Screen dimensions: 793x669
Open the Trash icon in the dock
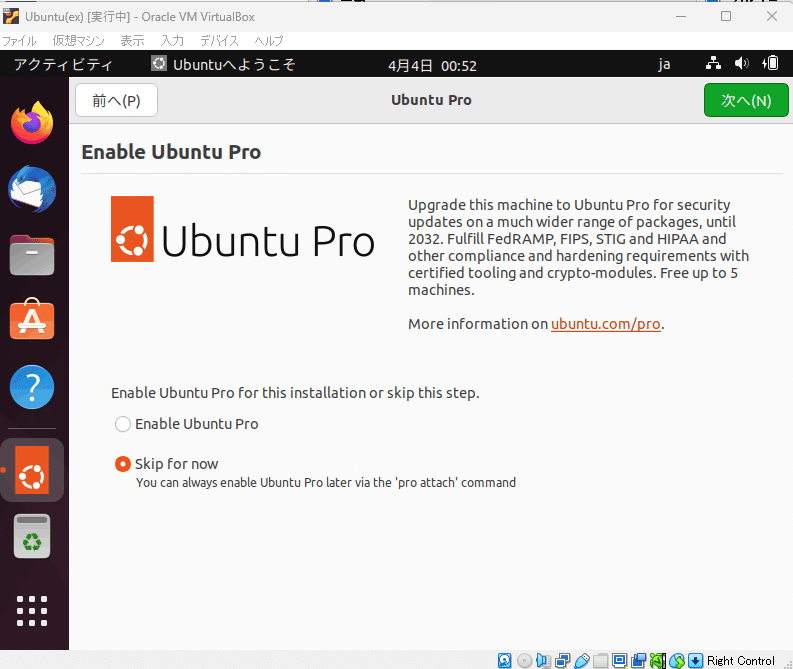click(x=32, y=536)
